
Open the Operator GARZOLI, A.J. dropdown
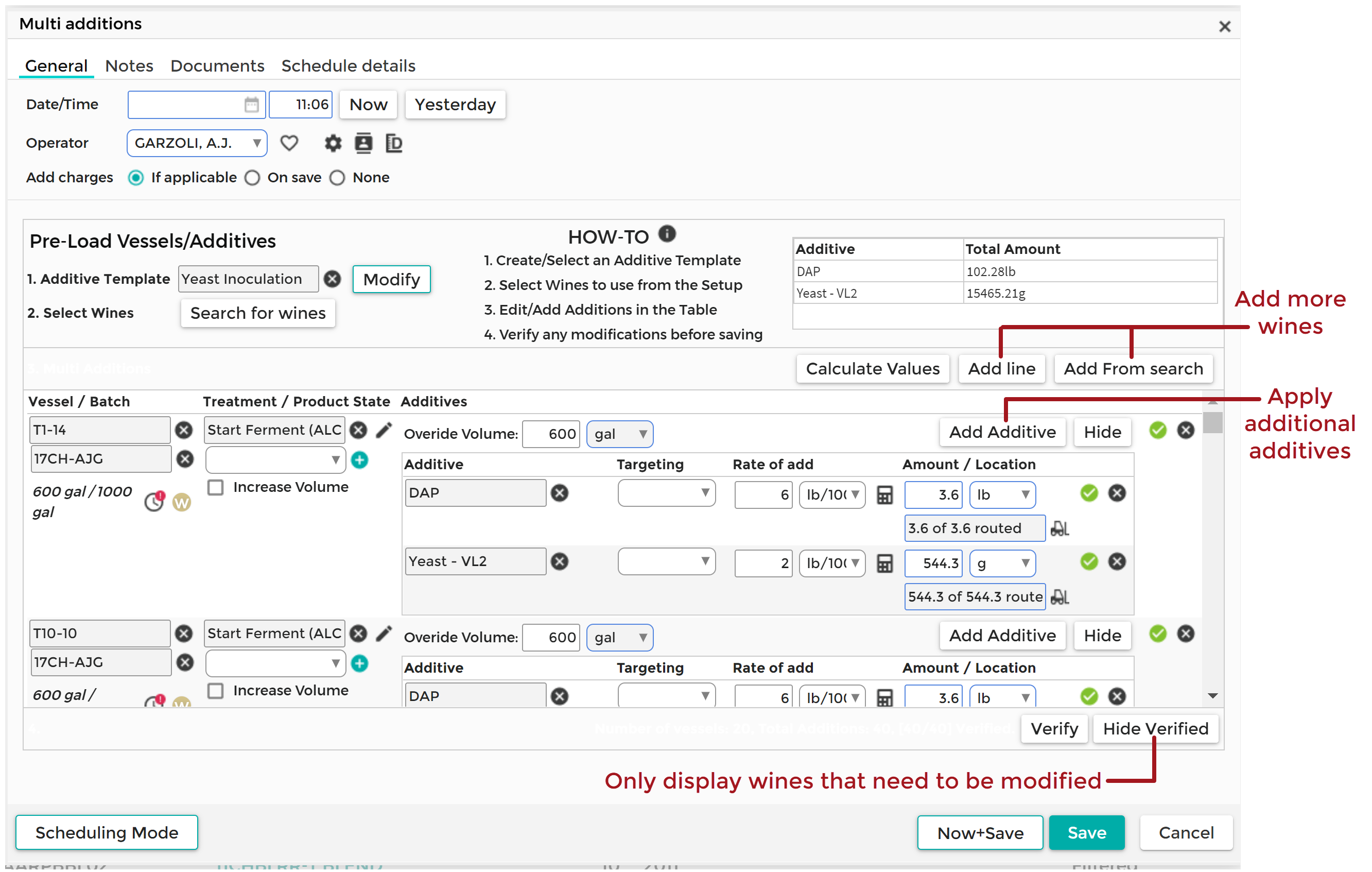tap(197, 143)
